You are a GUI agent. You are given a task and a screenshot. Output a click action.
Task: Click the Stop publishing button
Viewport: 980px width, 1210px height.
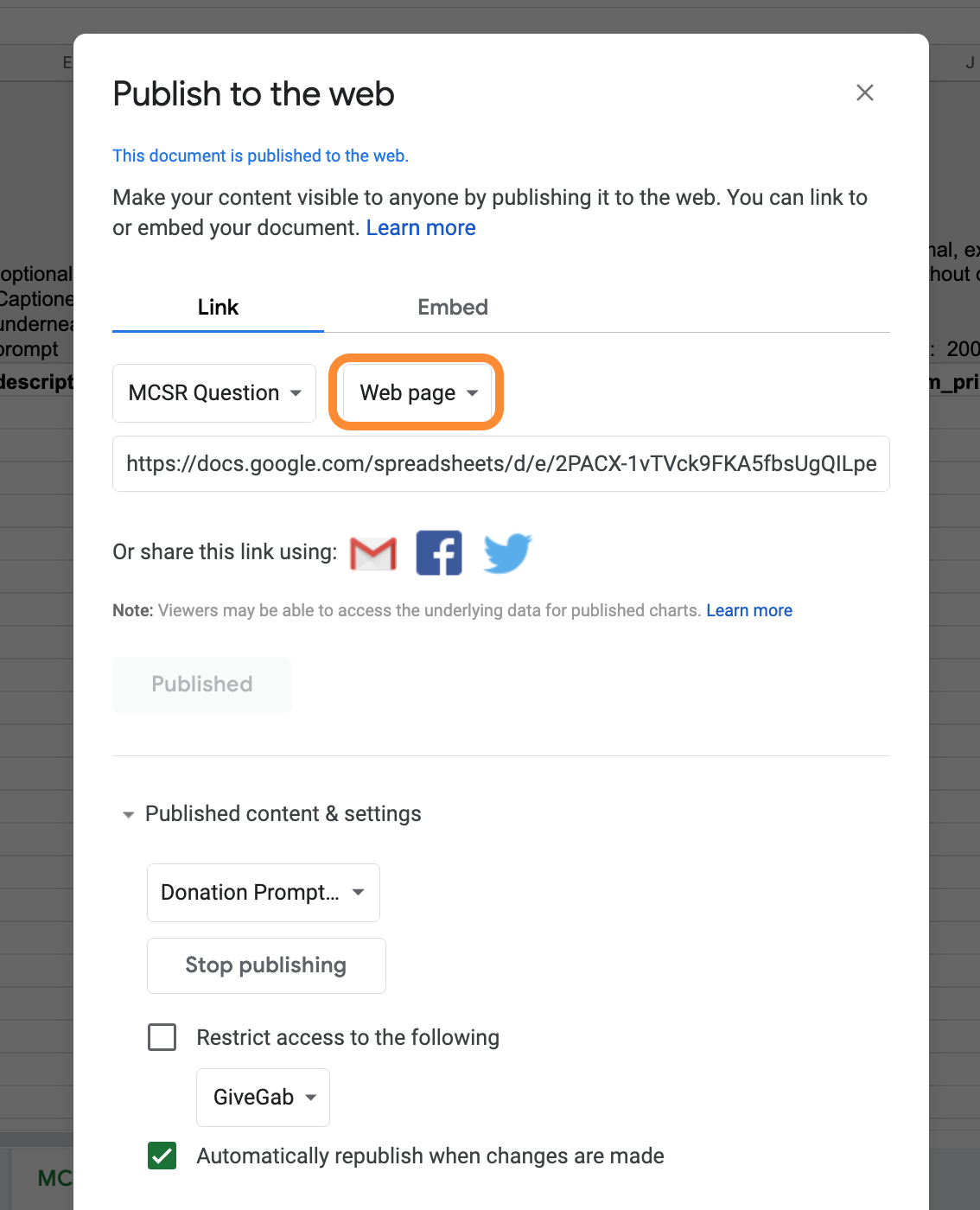[x=266, y=965]
